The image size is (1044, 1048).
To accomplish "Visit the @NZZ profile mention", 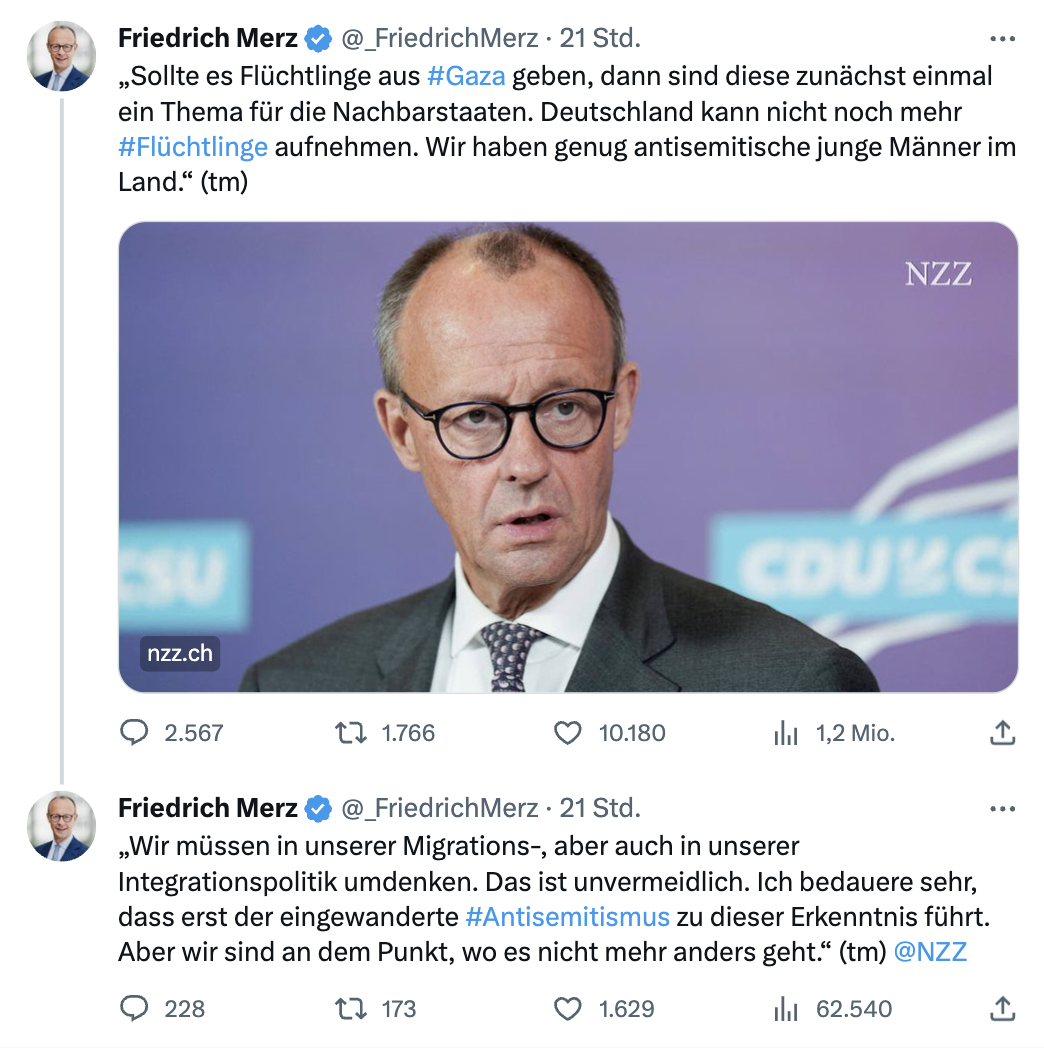I will pyautogui.click(x=929, y=951).
